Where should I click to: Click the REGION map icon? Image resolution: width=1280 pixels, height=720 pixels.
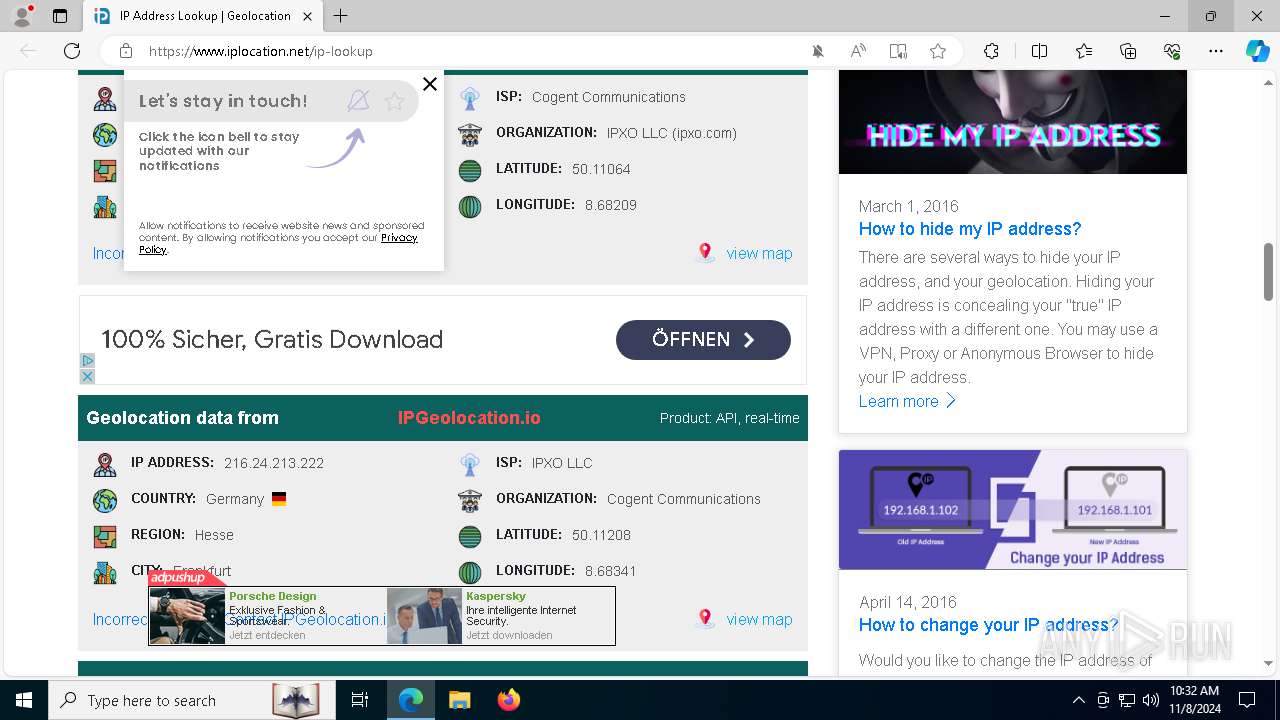pos(105,536)
